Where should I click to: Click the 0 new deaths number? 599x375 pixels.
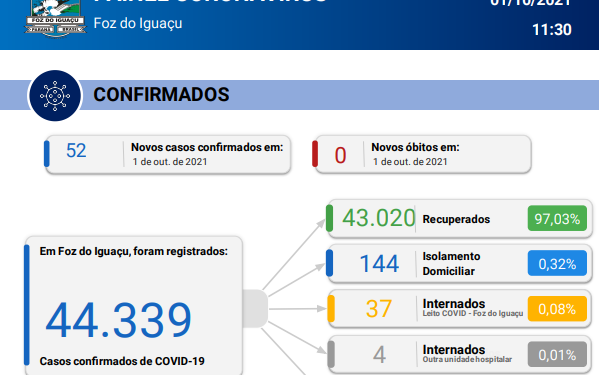click(x=340, y=155)
